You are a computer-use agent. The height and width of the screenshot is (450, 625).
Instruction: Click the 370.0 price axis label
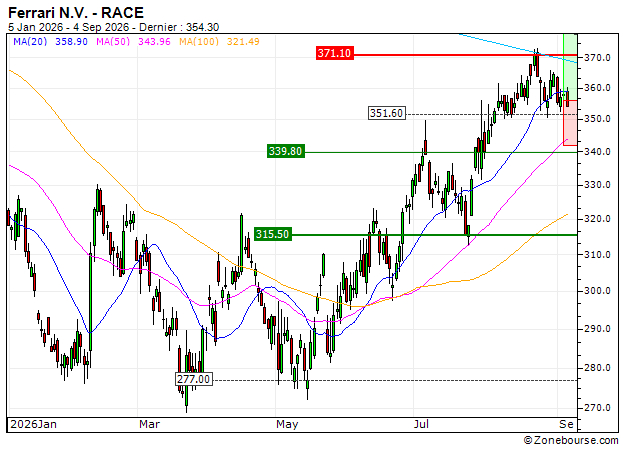pyautogui.click(x=597, y=58)
